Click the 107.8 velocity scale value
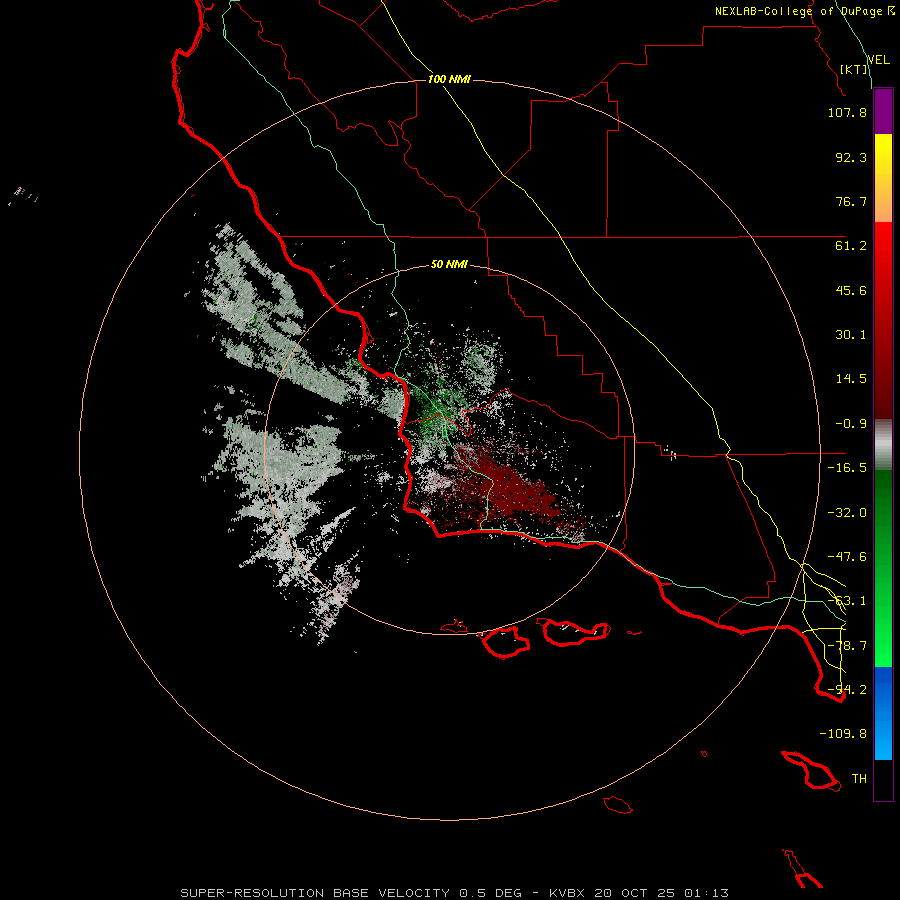 point(847,112)
